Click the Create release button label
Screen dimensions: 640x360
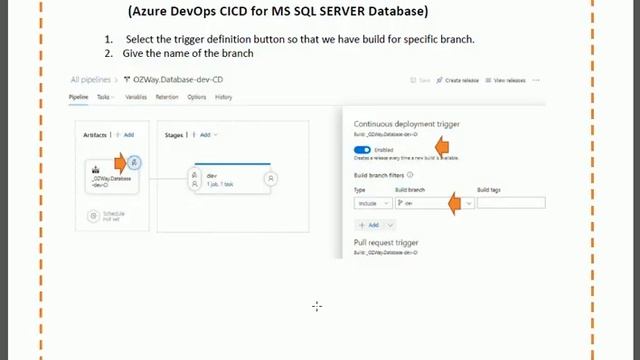pos(462,80)
